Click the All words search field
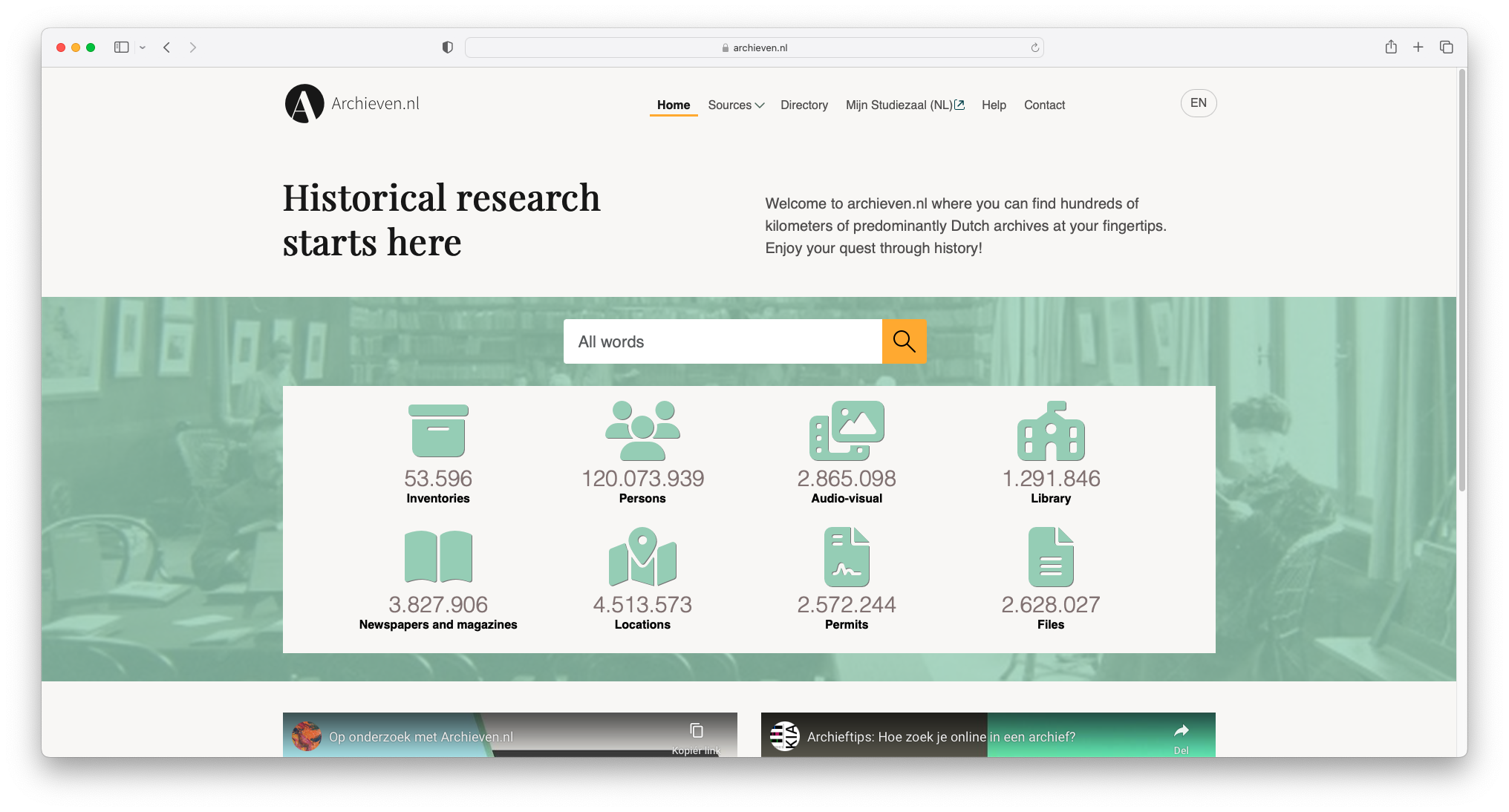 pos(723,341)
